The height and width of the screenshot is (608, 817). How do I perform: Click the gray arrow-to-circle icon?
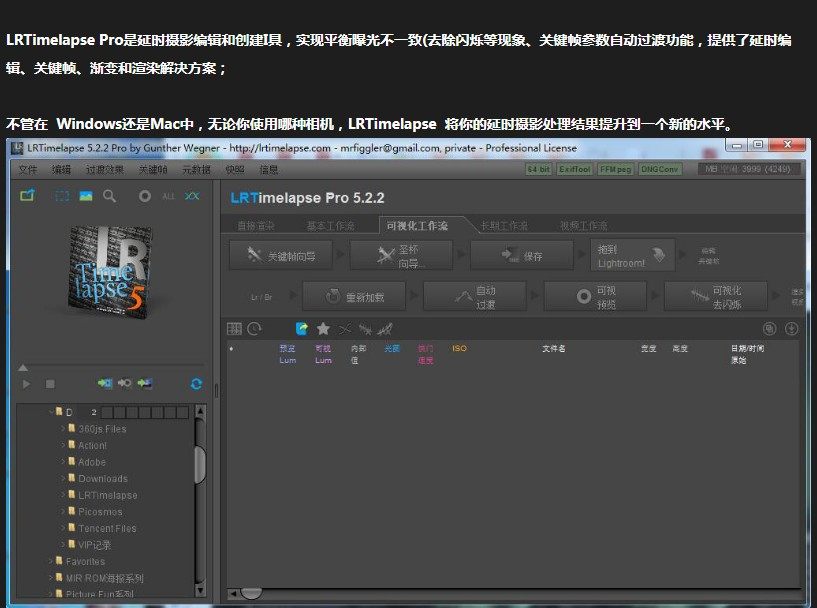(125, 383)
